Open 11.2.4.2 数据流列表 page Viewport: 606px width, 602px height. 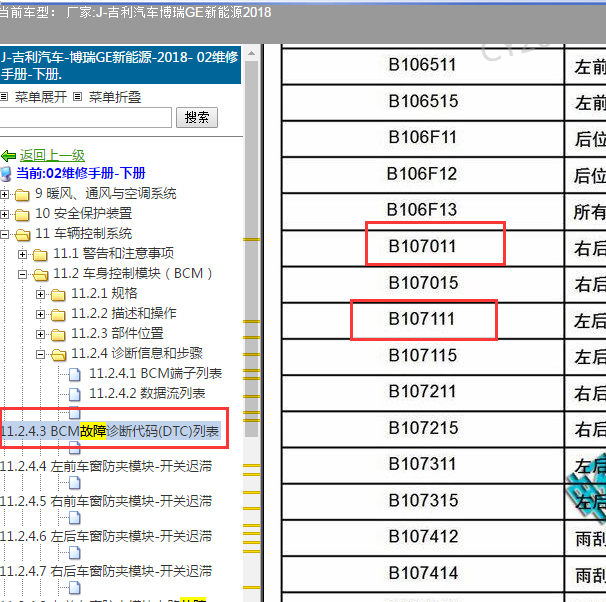pos(147,394)
